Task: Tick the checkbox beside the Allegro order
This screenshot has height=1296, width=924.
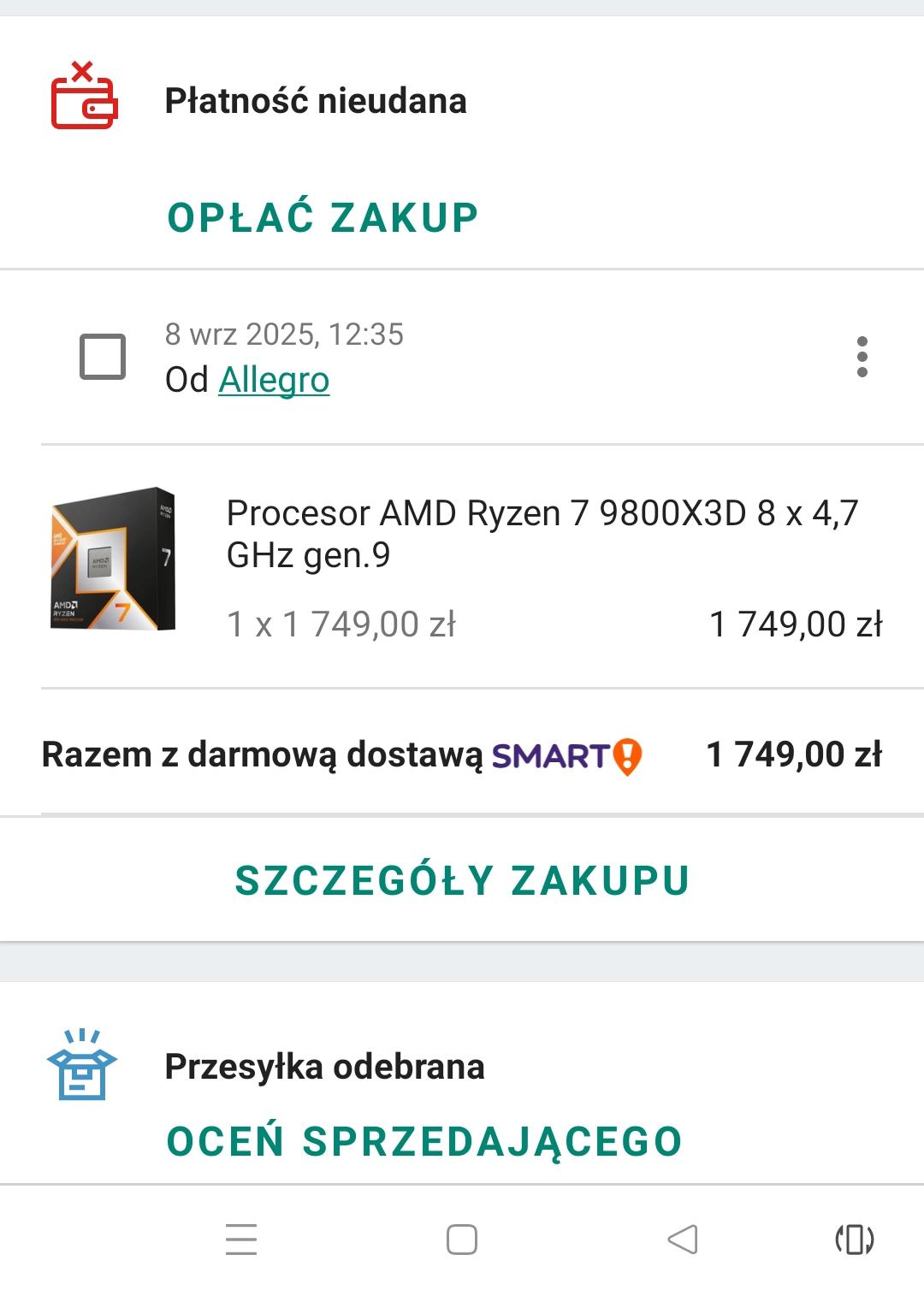Action: click(103, 356)
